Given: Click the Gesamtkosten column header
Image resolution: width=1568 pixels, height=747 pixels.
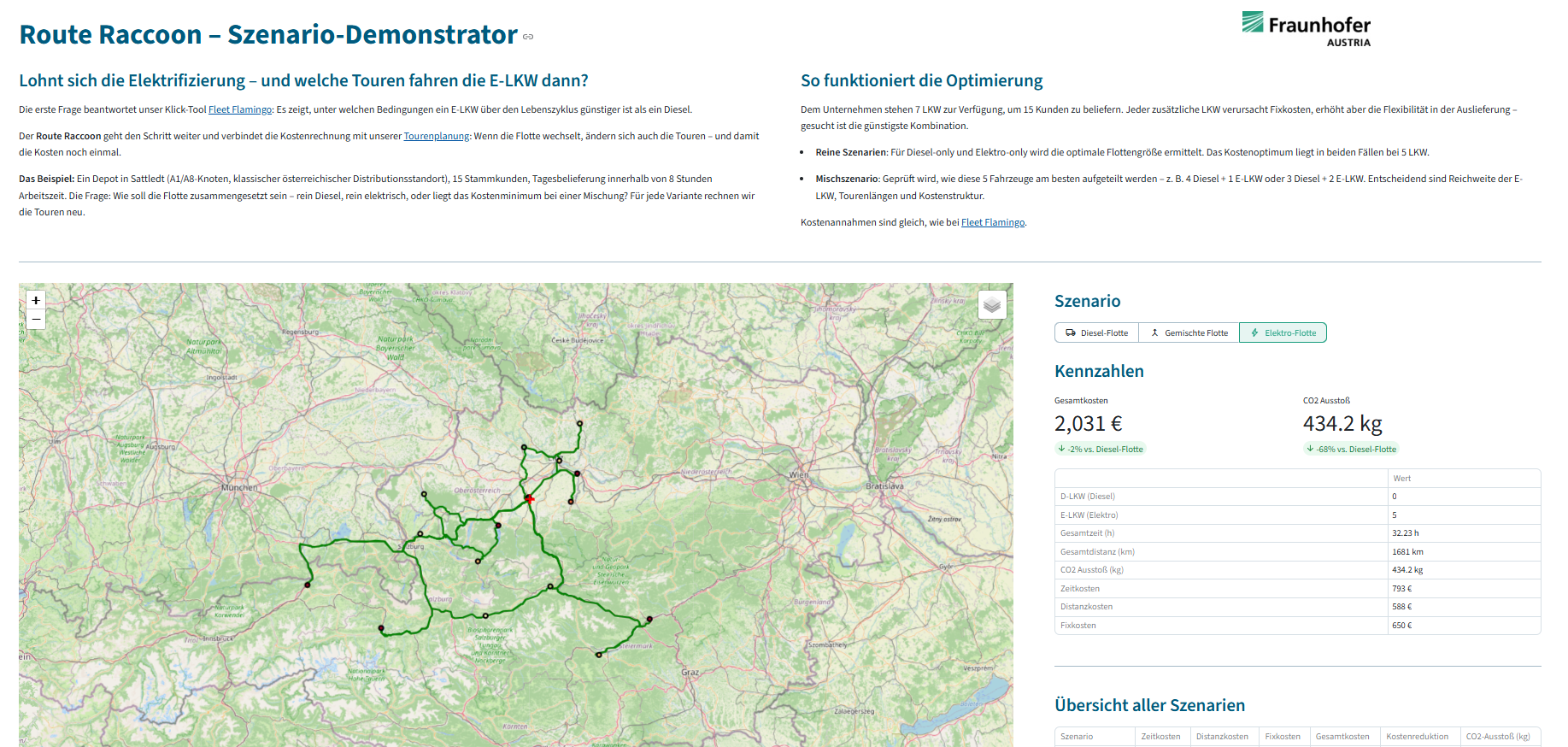Looking at the screenshot, I should click(1342, 737).
